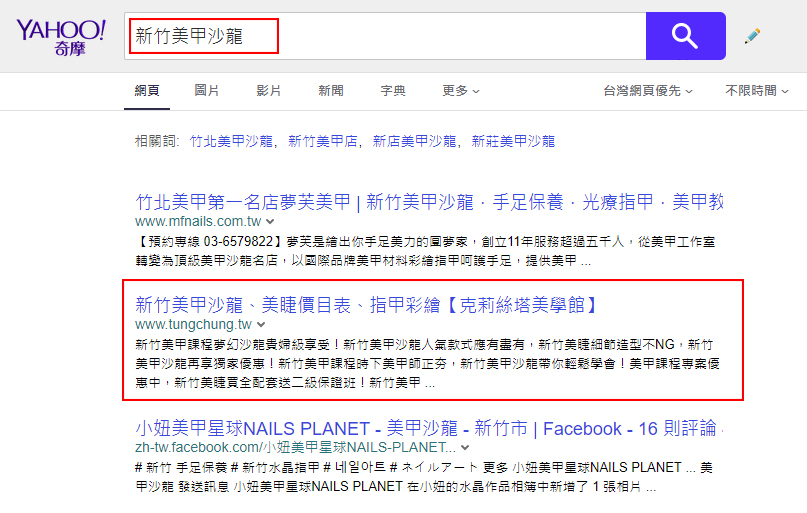The width and height of the screenshot is (807, 513).
Task: Open result 克莉絲塔美學館 title link
Action: click(366, 305)
